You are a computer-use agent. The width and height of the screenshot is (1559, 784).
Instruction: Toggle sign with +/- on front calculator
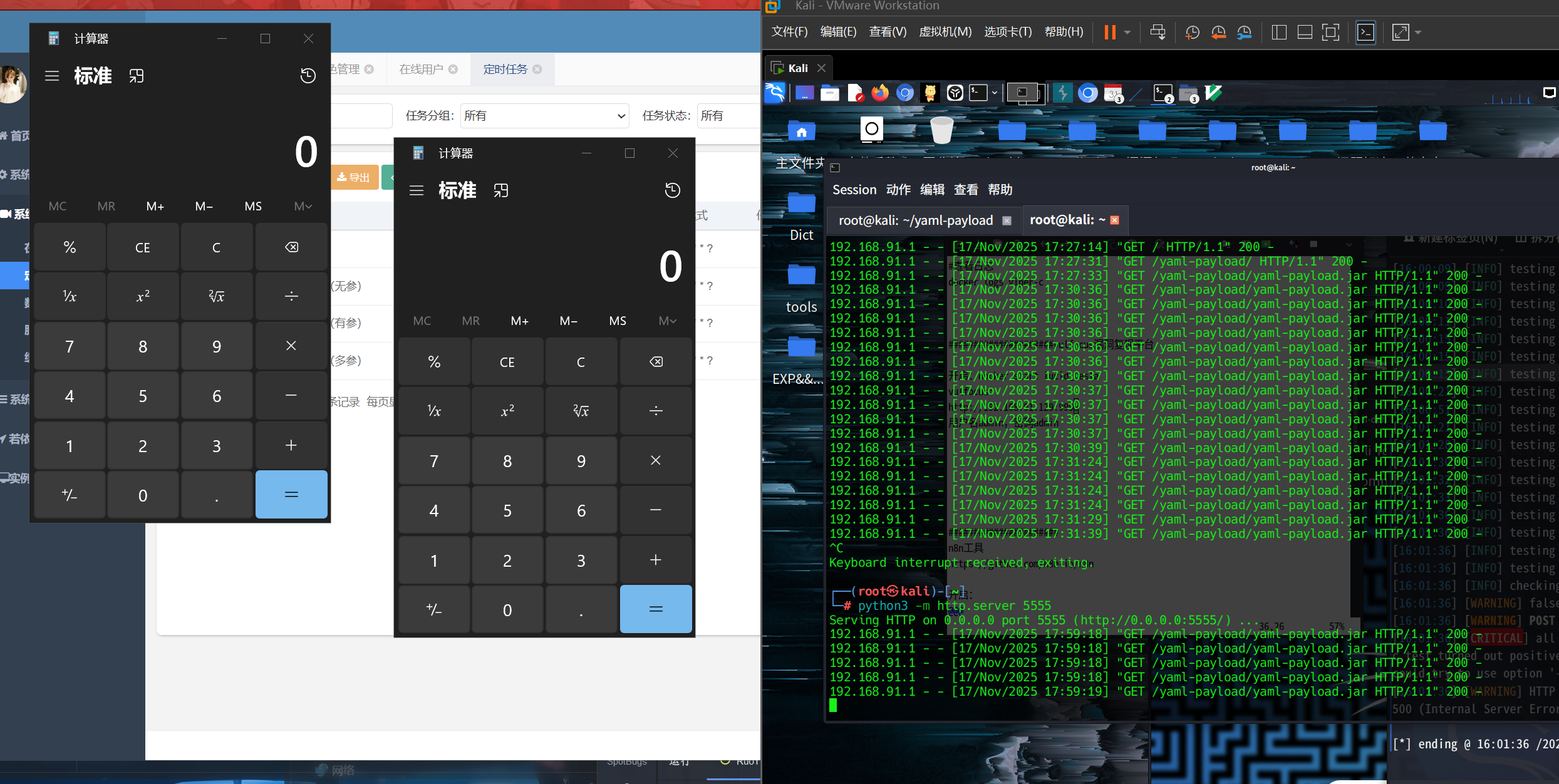434,609
